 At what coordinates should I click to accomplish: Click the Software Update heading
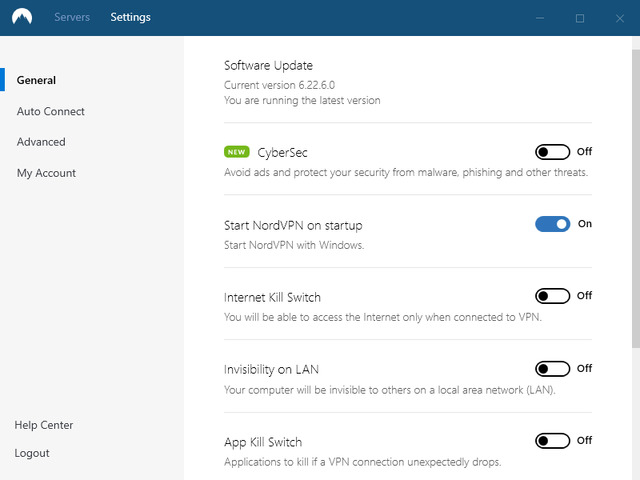(268, 65)
